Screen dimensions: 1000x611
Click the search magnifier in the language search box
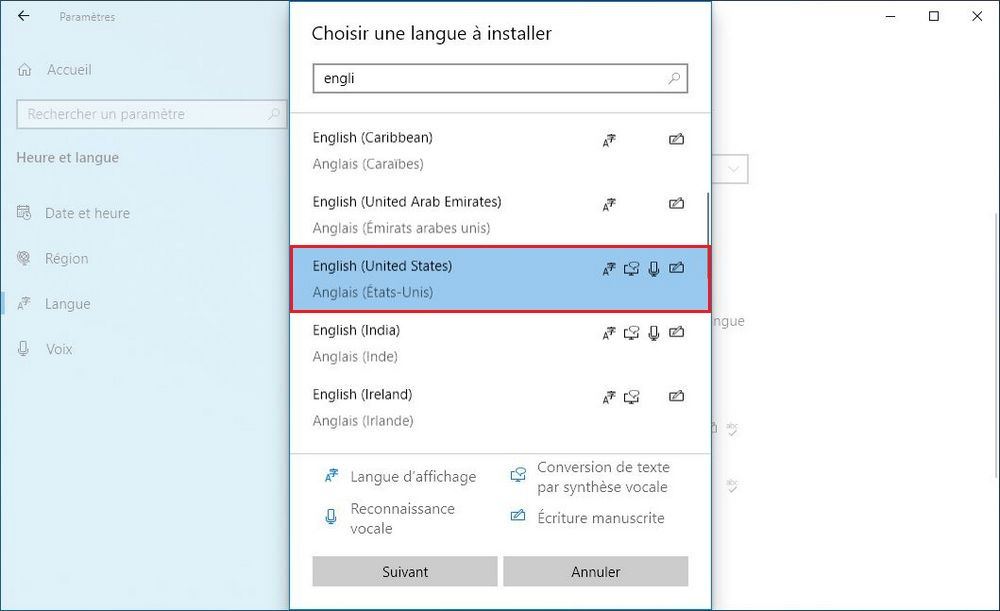pos(674,78)
